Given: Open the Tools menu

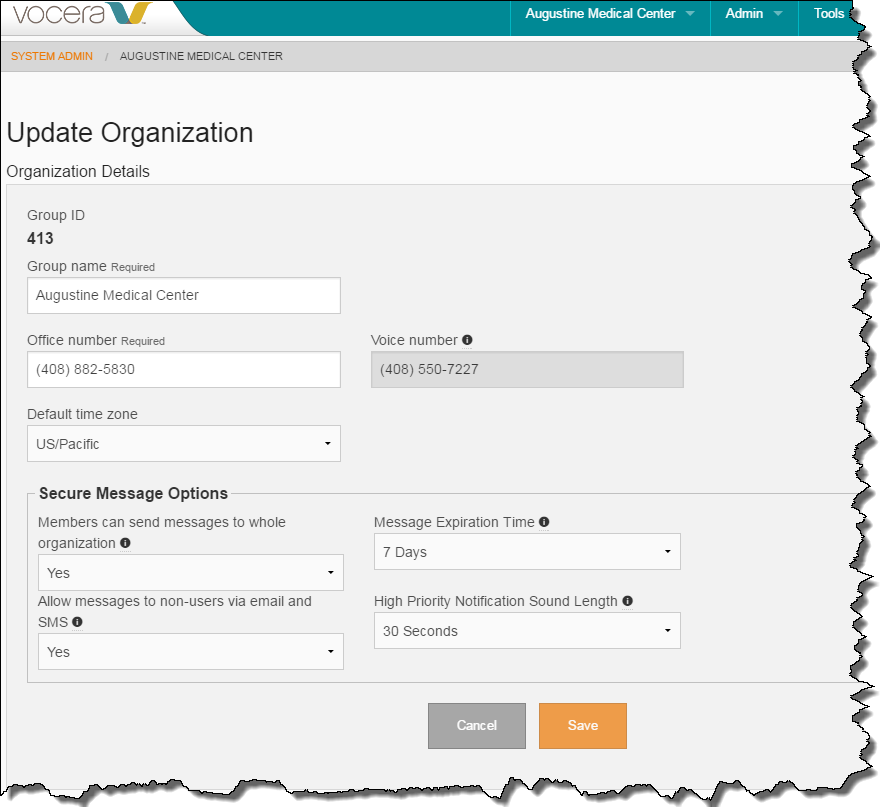Looking at the screenshot, I should 828,14.
